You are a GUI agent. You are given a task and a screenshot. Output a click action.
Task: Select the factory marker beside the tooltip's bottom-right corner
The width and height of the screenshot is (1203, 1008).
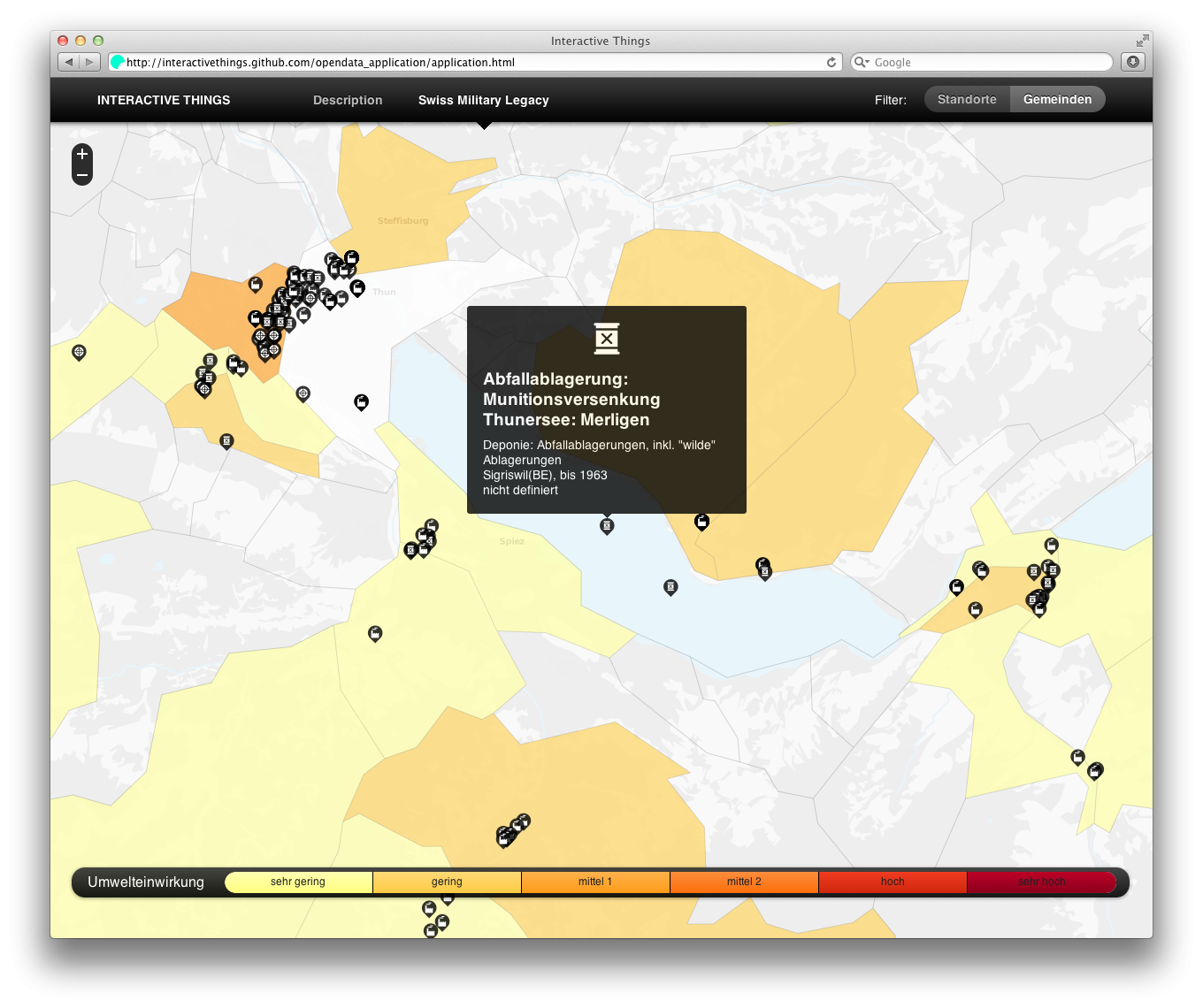(701, 522)
